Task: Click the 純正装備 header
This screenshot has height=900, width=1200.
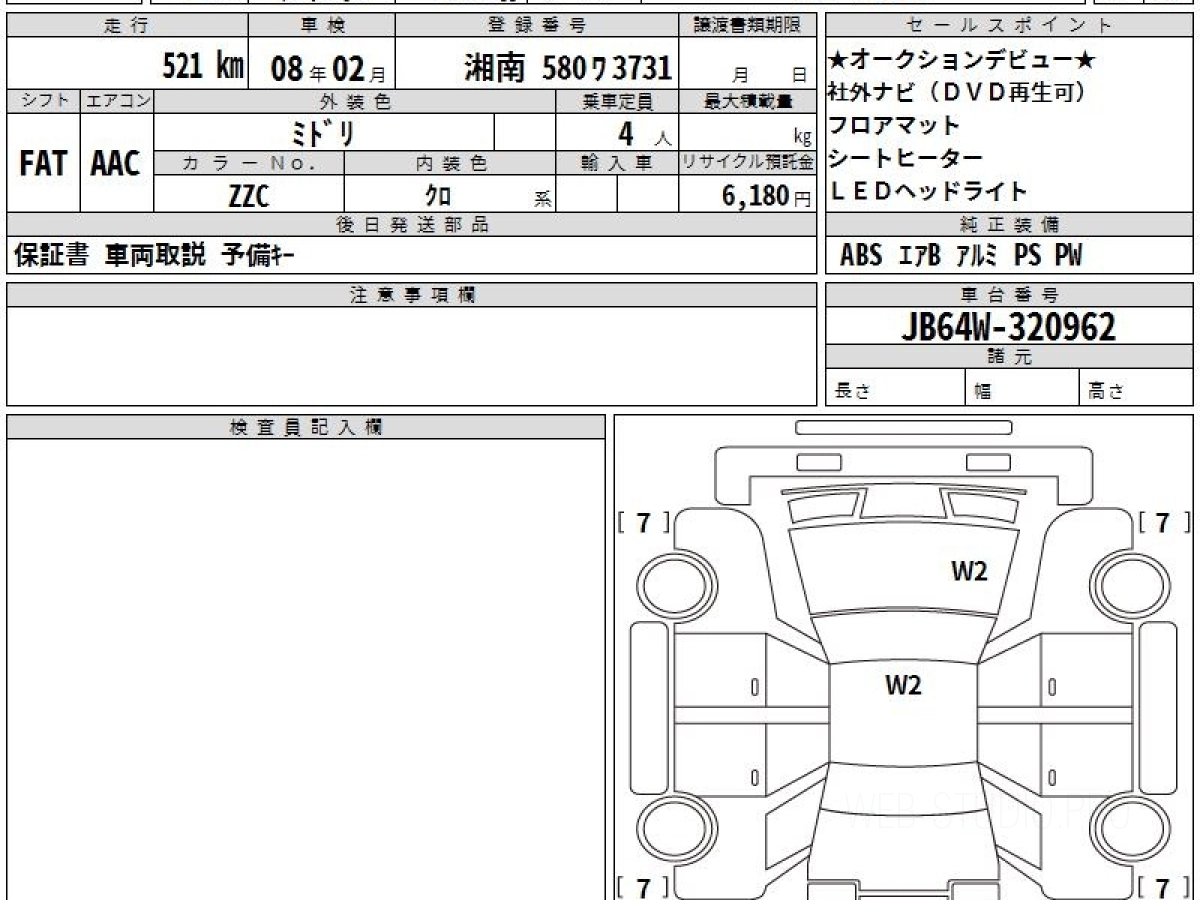Action: [1010, 225]
